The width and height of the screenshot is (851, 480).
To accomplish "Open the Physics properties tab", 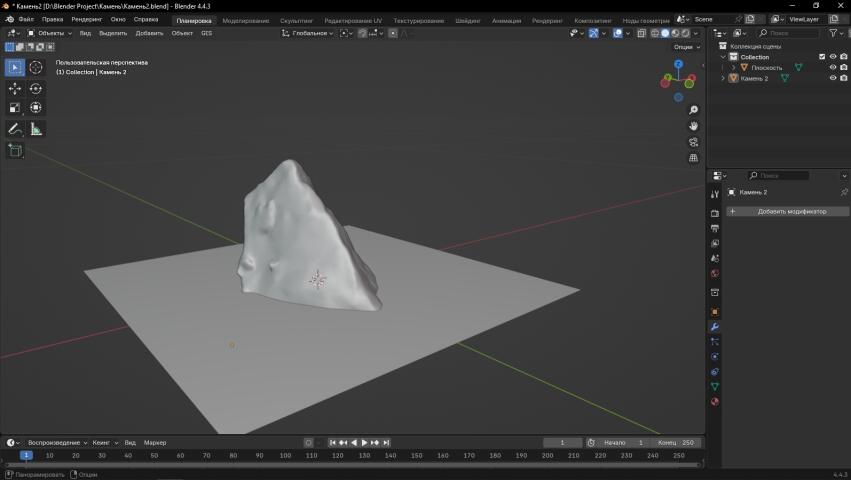I will [x=715, y=357].
